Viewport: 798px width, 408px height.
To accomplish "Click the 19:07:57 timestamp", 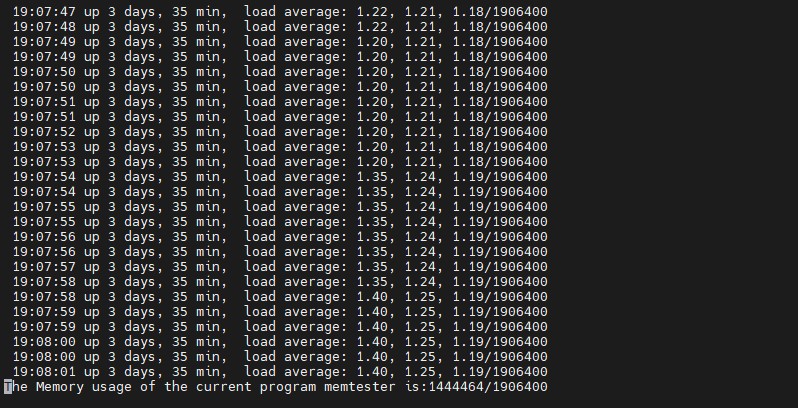I will pyautogui.click(x=44, y=267).
